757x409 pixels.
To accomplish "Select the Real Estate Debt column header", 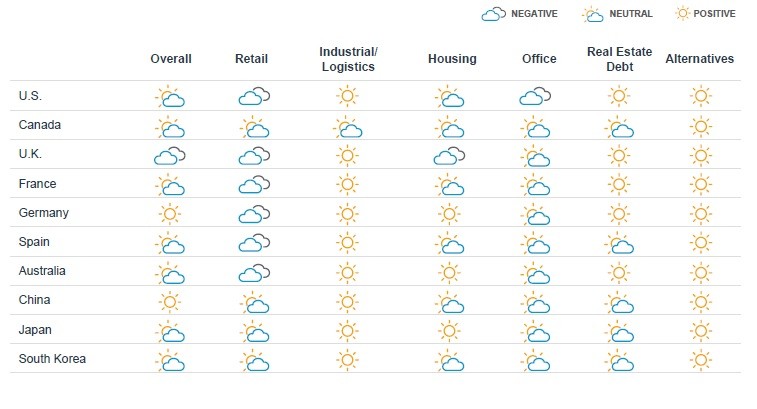I will pos(619,59).
